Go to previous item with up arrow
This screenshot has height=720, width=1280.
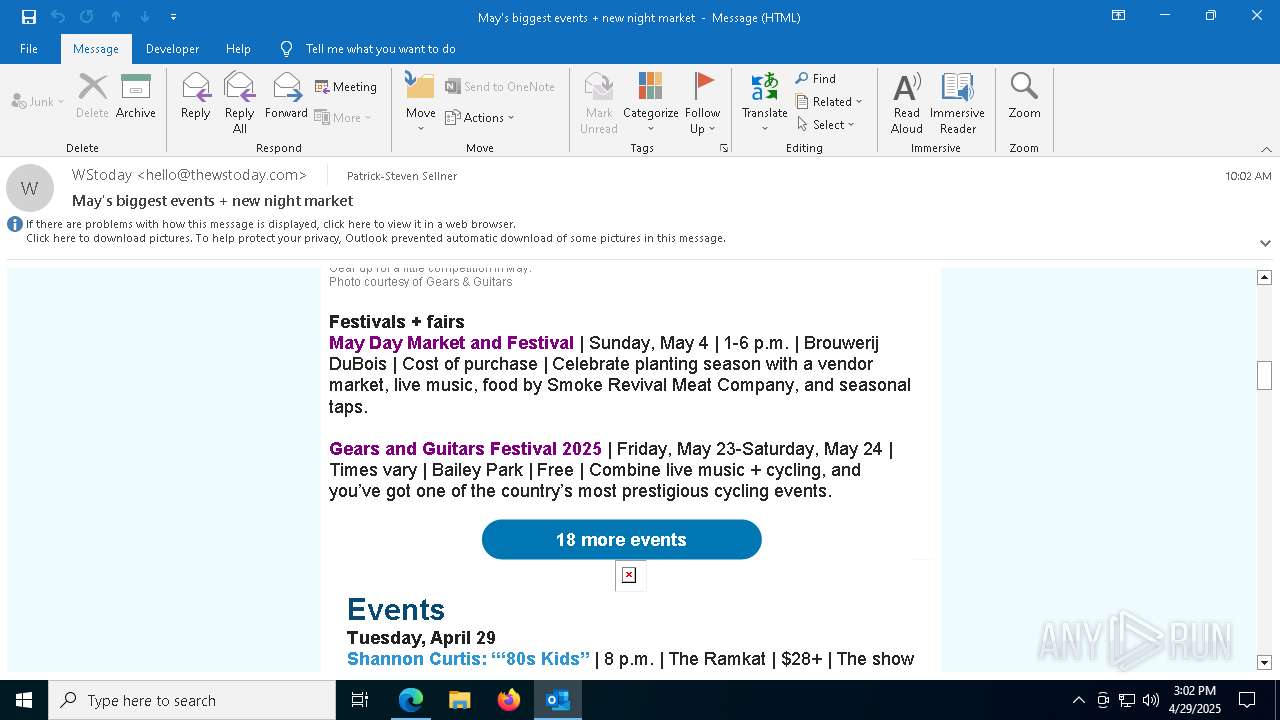click(115, 17)
